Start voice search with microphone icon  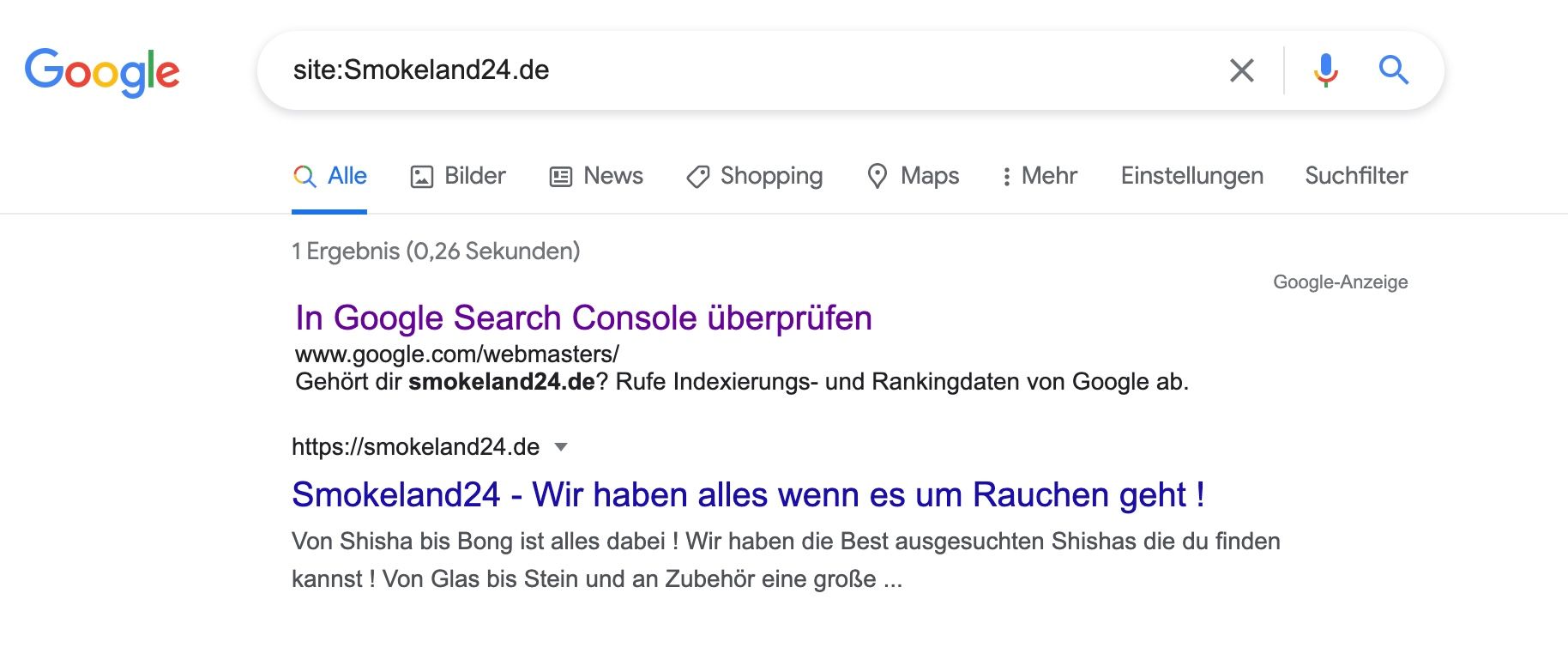[x=1325, y=70]
